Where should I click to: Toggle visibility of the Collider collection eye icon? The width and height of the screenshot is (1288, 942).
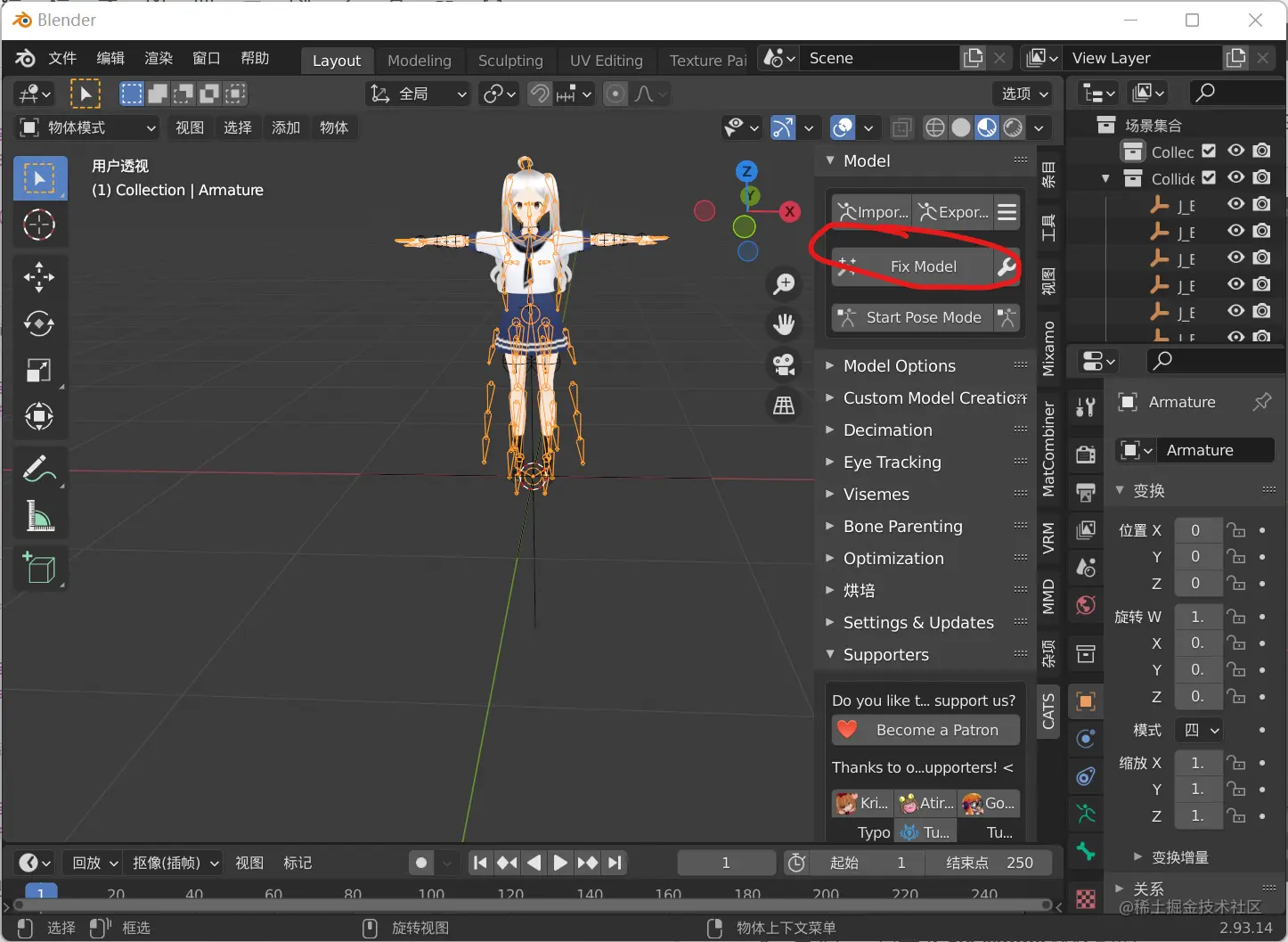point(1235,176)
